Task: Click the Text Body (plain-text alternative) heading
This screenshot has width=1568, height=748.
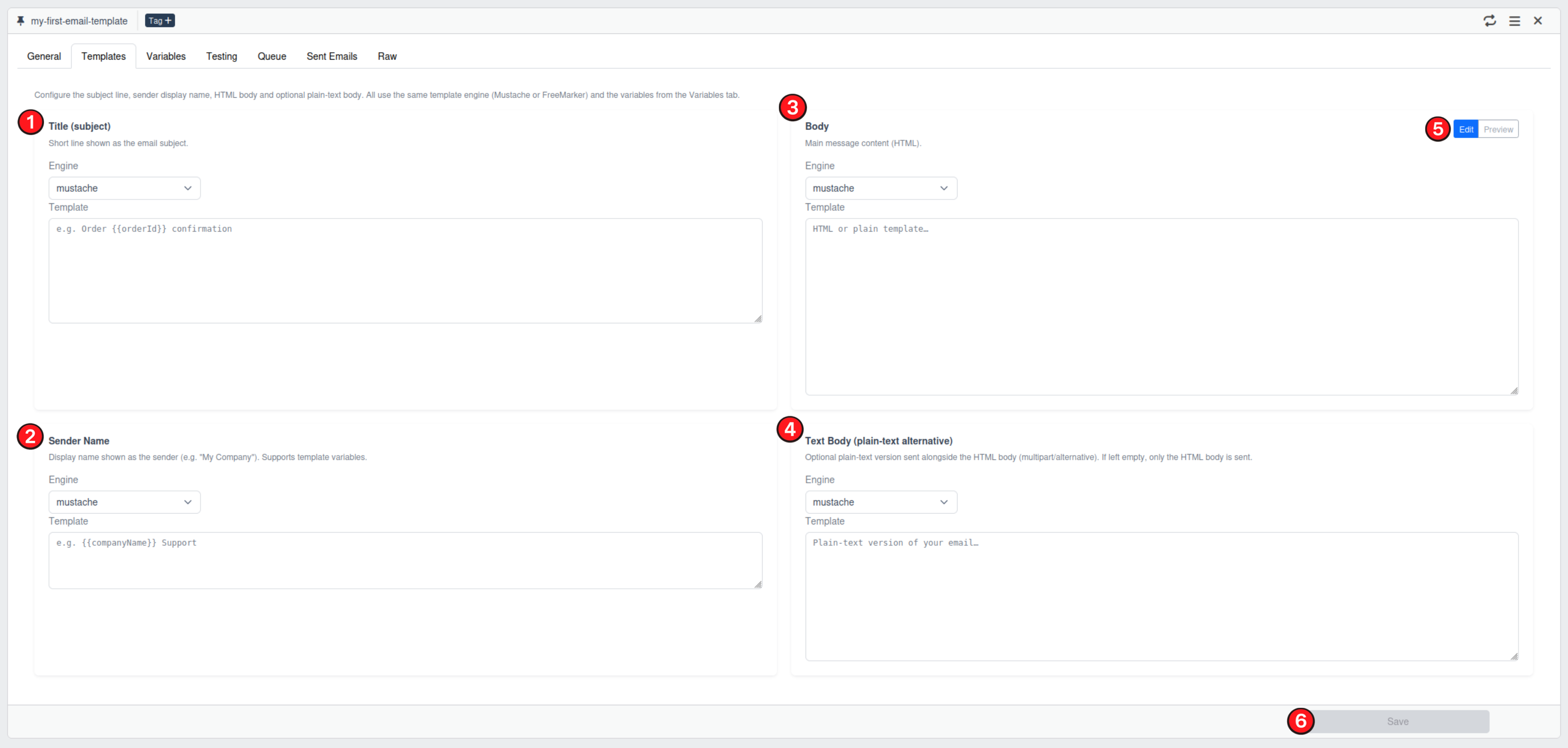Action: coord(878,441)
